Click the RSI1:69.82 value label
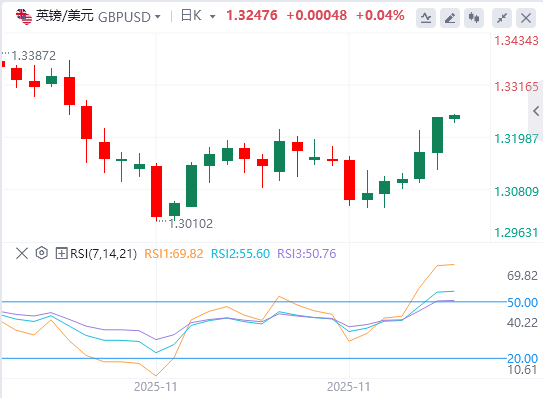The width and height of the screenshot is (543, 398). point(174,254)
